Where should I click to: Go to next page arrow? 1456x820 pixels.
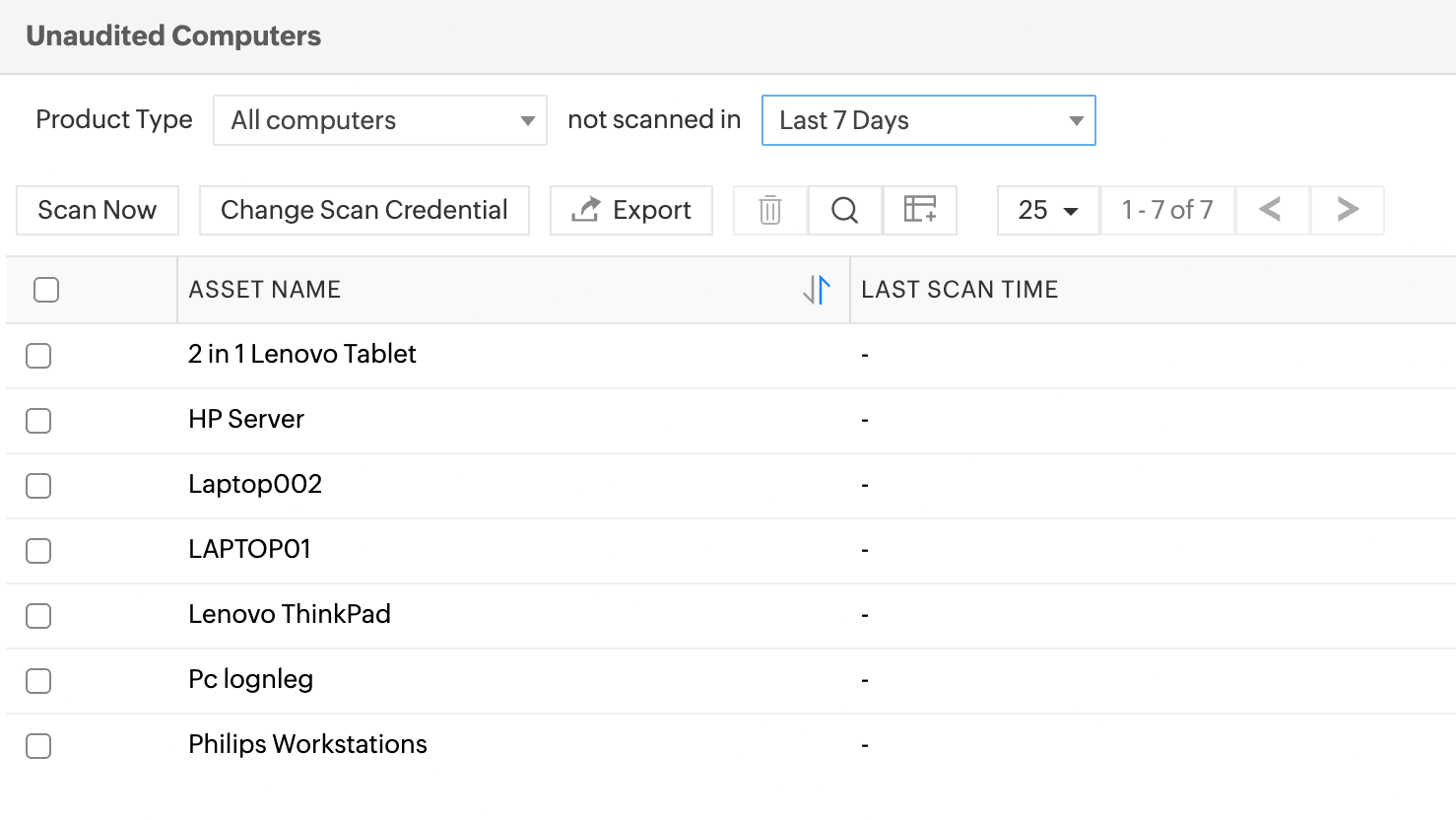(1347, 210)
